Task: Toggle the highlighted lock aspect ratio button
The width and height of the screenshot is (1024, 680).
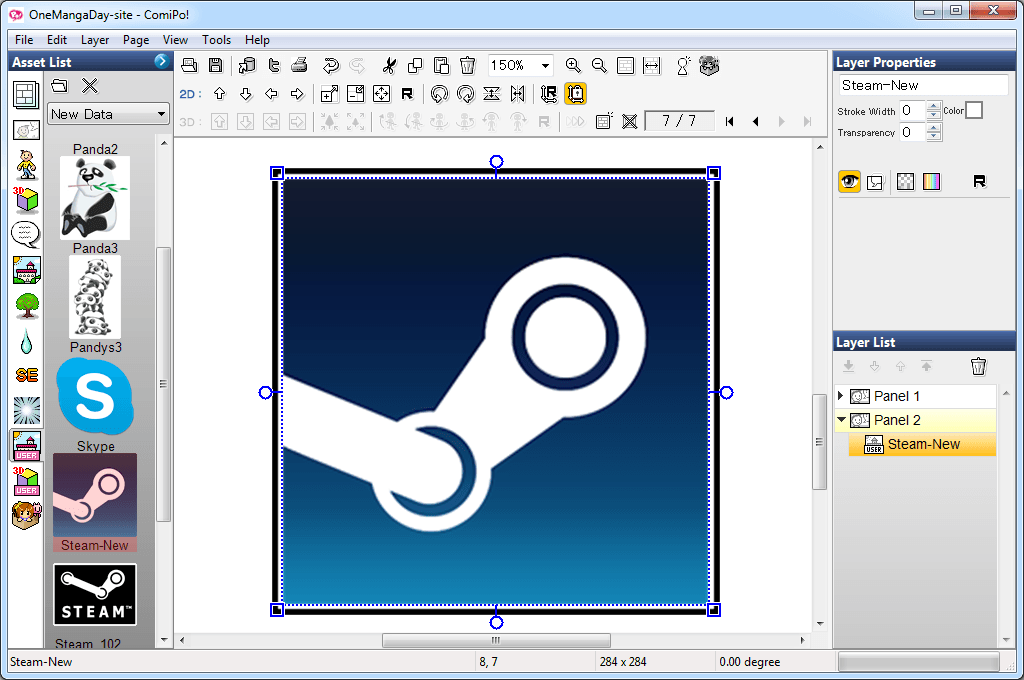Action: point(575,94)
